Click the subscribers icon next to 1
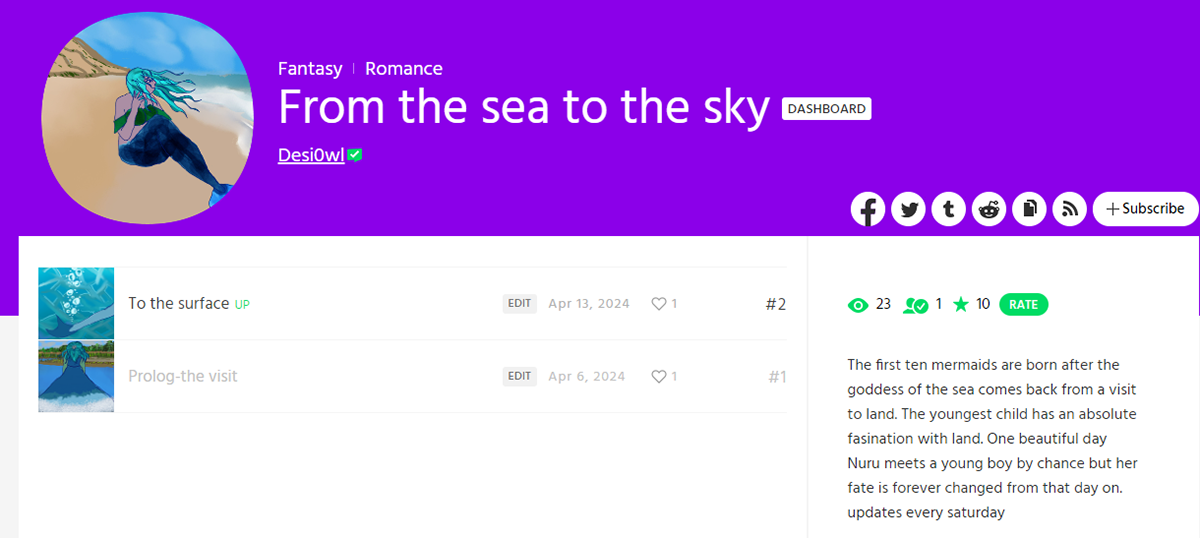Screen dimensions: 1200x538 [915, 305]
